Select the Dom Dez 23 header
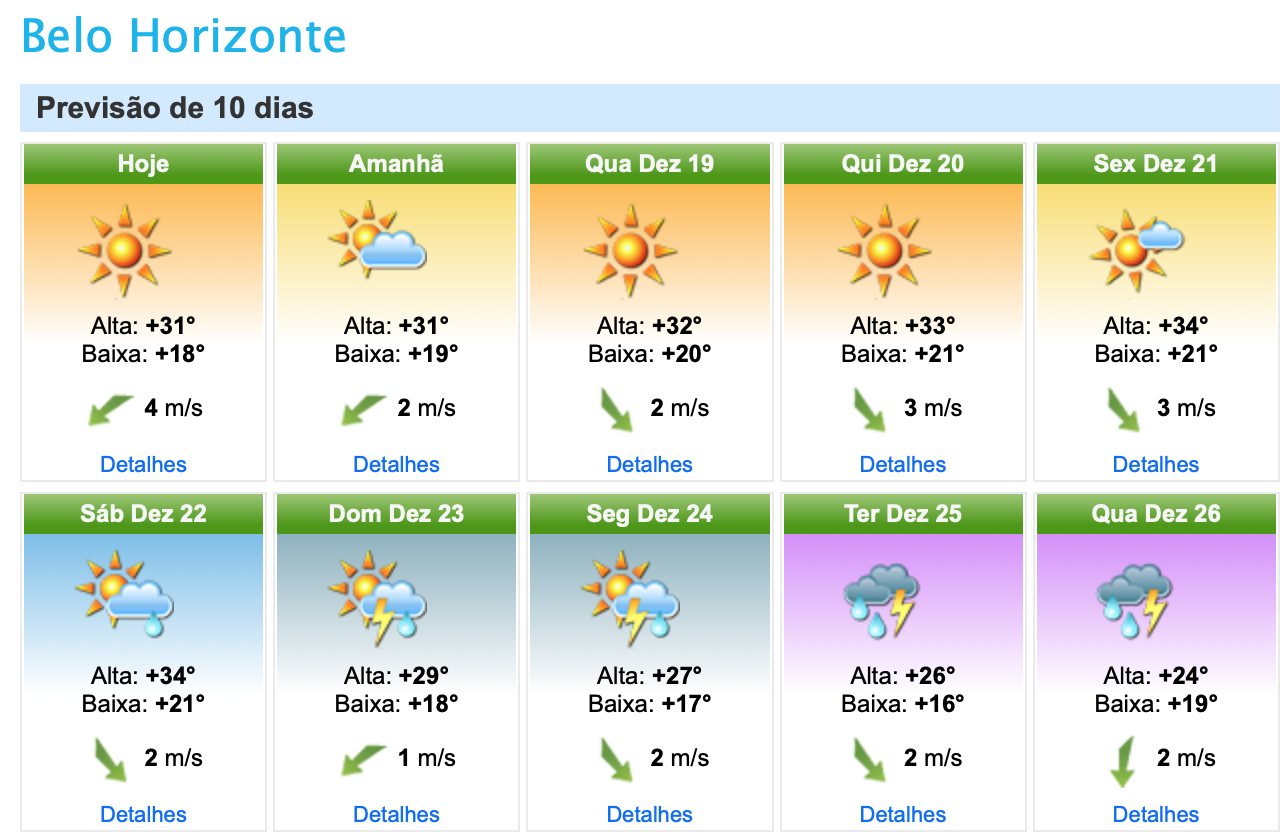1286x836 pixels. [396, 514]
